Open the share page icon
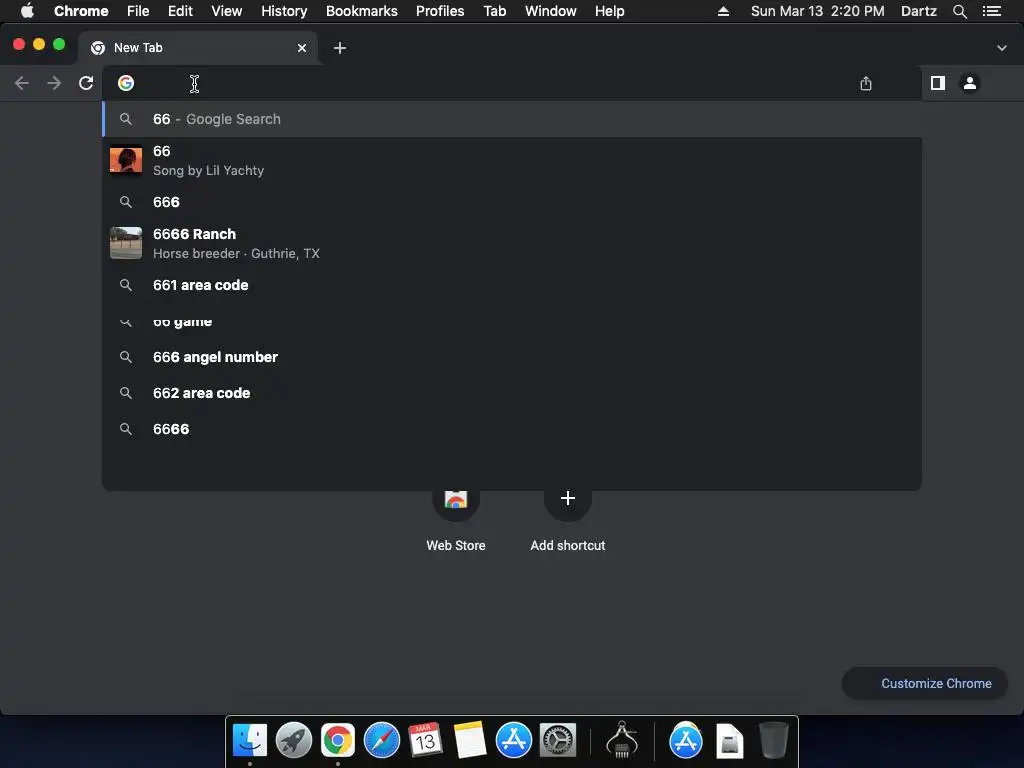 click(x=866, y=83)
